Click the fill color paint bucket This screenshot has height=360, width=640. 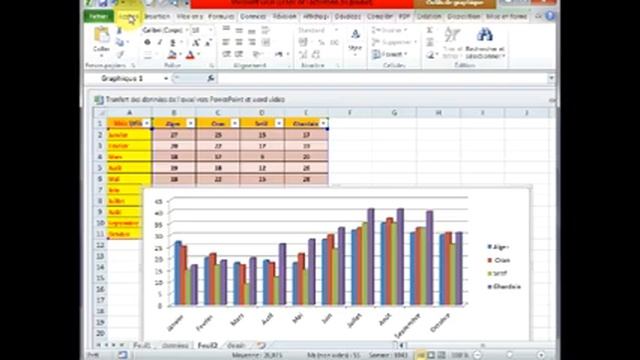172,54
